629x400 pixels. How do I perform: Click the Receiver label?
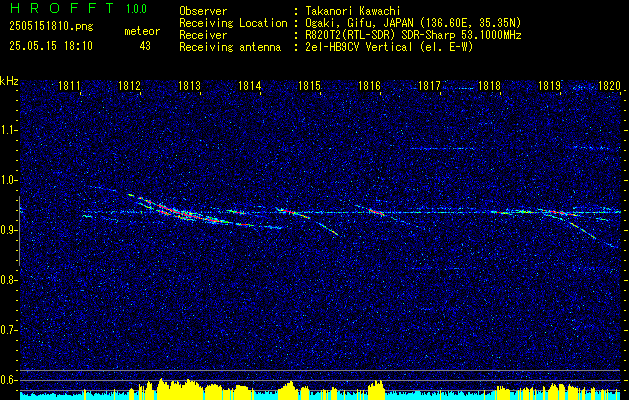pyautogui.click(x=203, y=35)
